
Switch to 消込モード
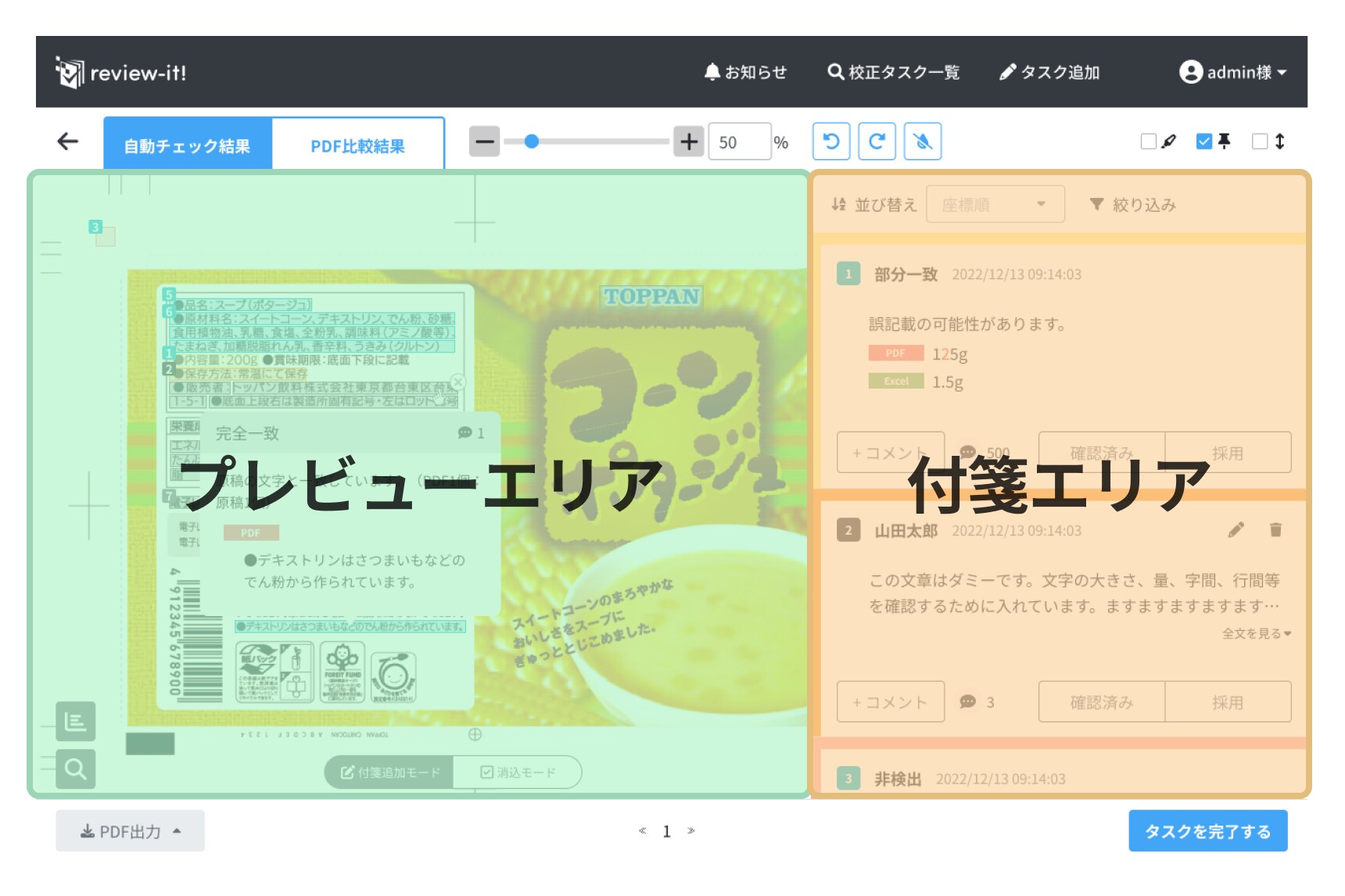(x=518, y=772)
